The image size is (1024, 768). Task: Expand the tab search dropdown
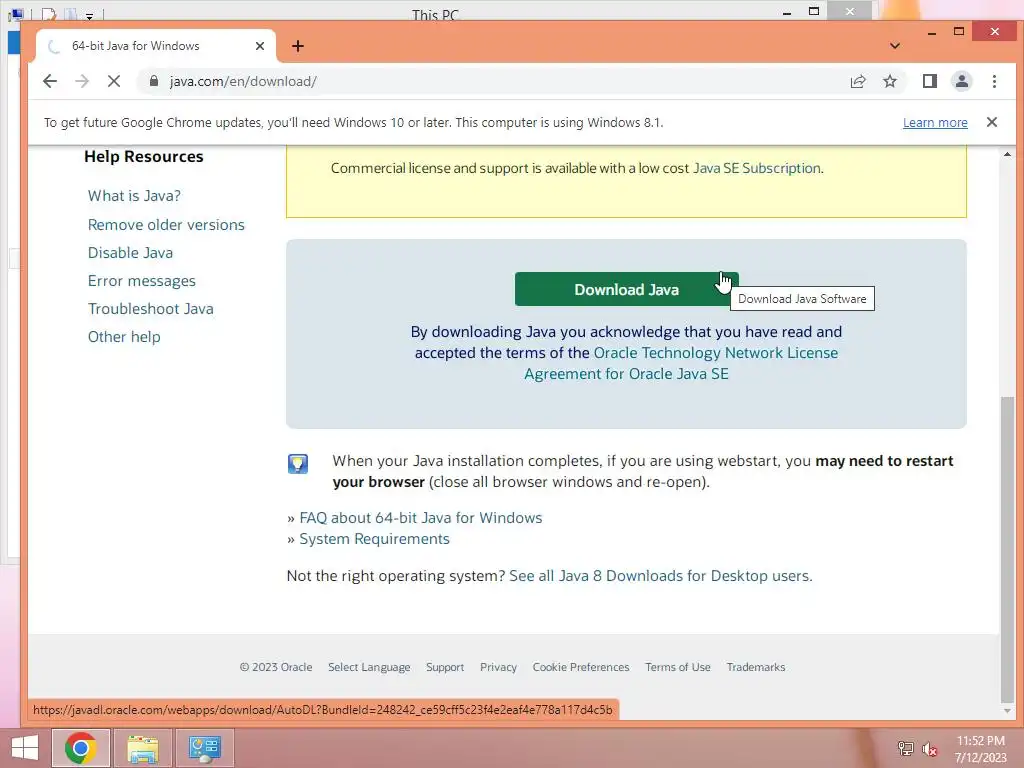895,46
